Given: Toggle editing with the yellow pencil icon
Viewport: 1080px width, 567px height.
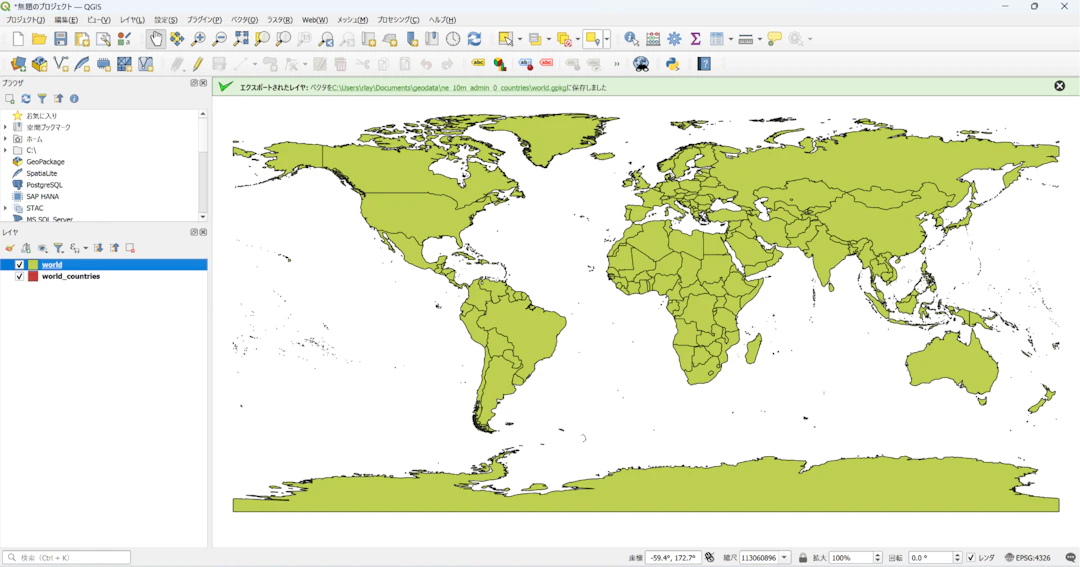Looking at the screenshot, I should 198,64.
